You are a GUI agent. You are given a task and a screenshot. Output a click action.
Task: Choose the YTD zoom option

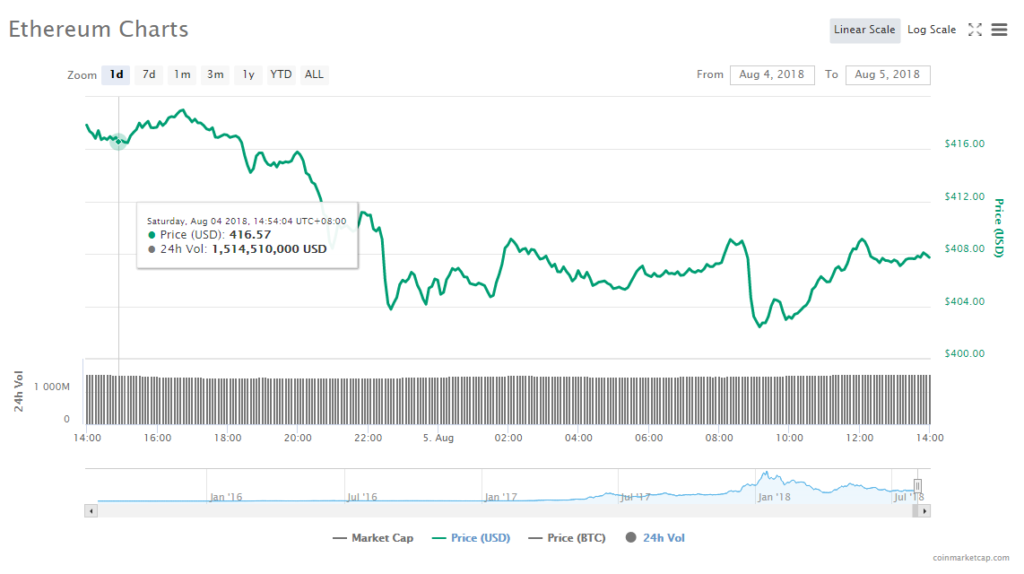[281, 75]
